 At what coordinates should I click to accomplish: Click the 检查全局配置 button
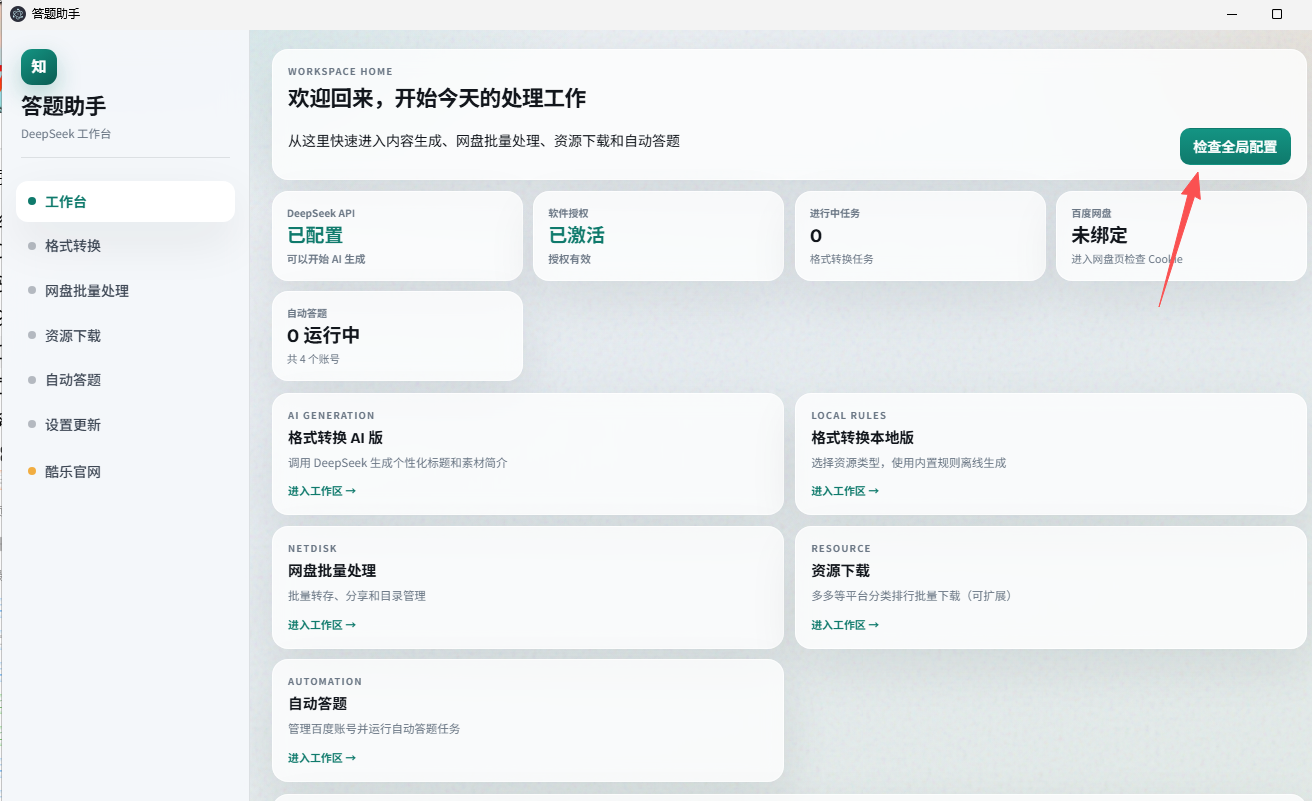(1235, 147)
